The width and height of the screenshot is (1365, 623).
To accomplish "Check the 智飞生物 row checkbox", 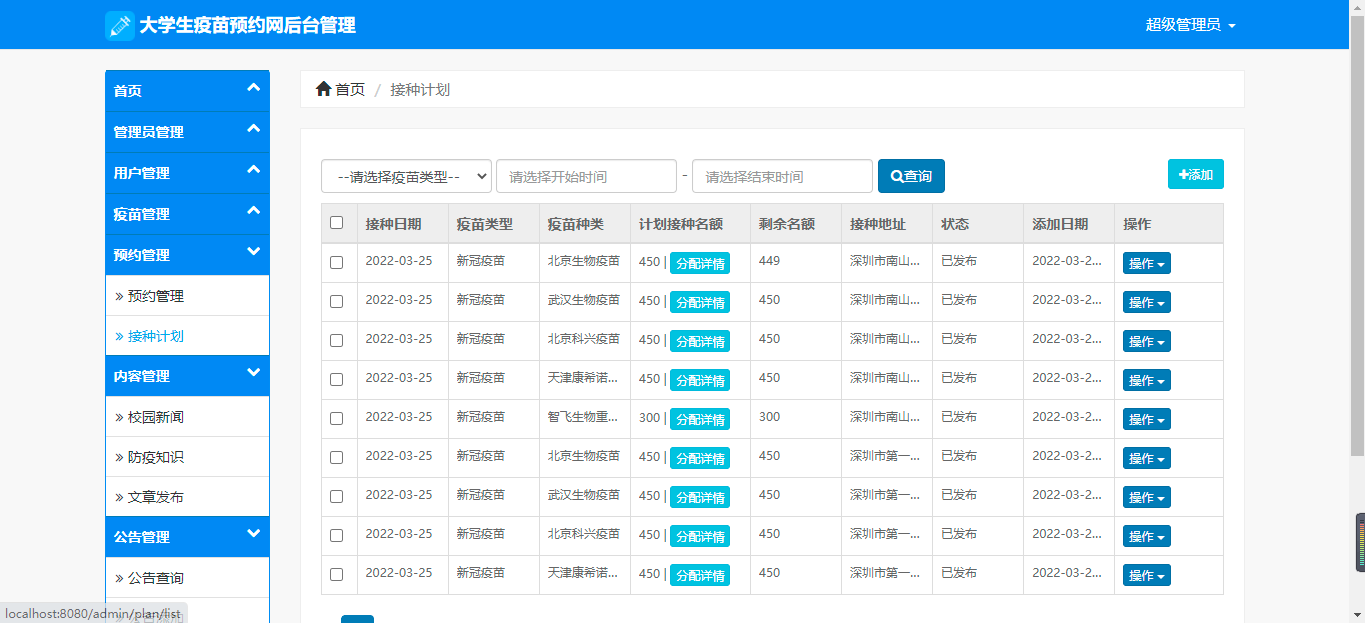I will point(336,418).
